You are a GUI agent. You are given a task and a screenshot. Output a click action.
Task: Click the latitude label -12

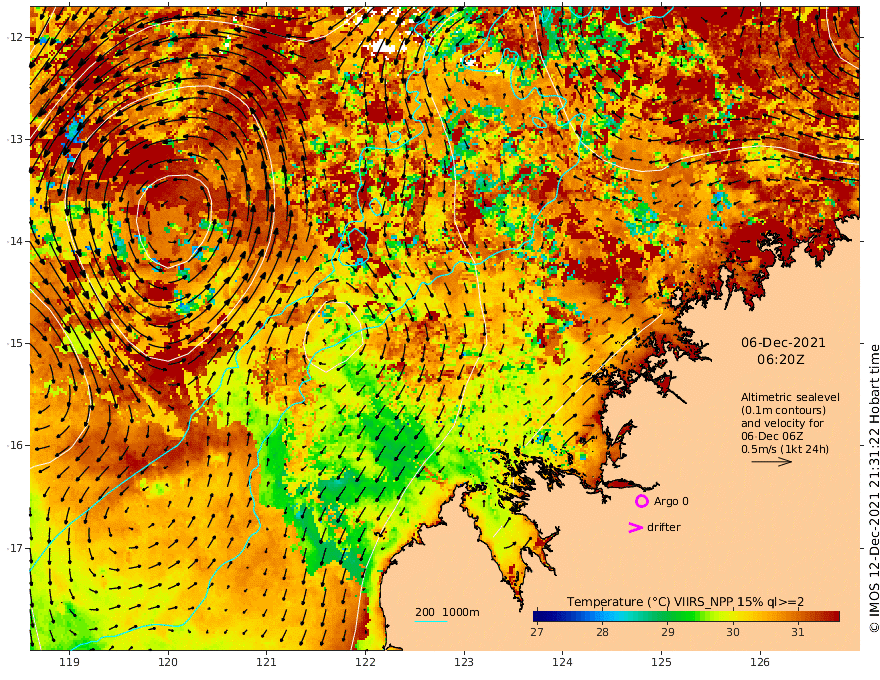pyautogui.click(x=16, y=37)
